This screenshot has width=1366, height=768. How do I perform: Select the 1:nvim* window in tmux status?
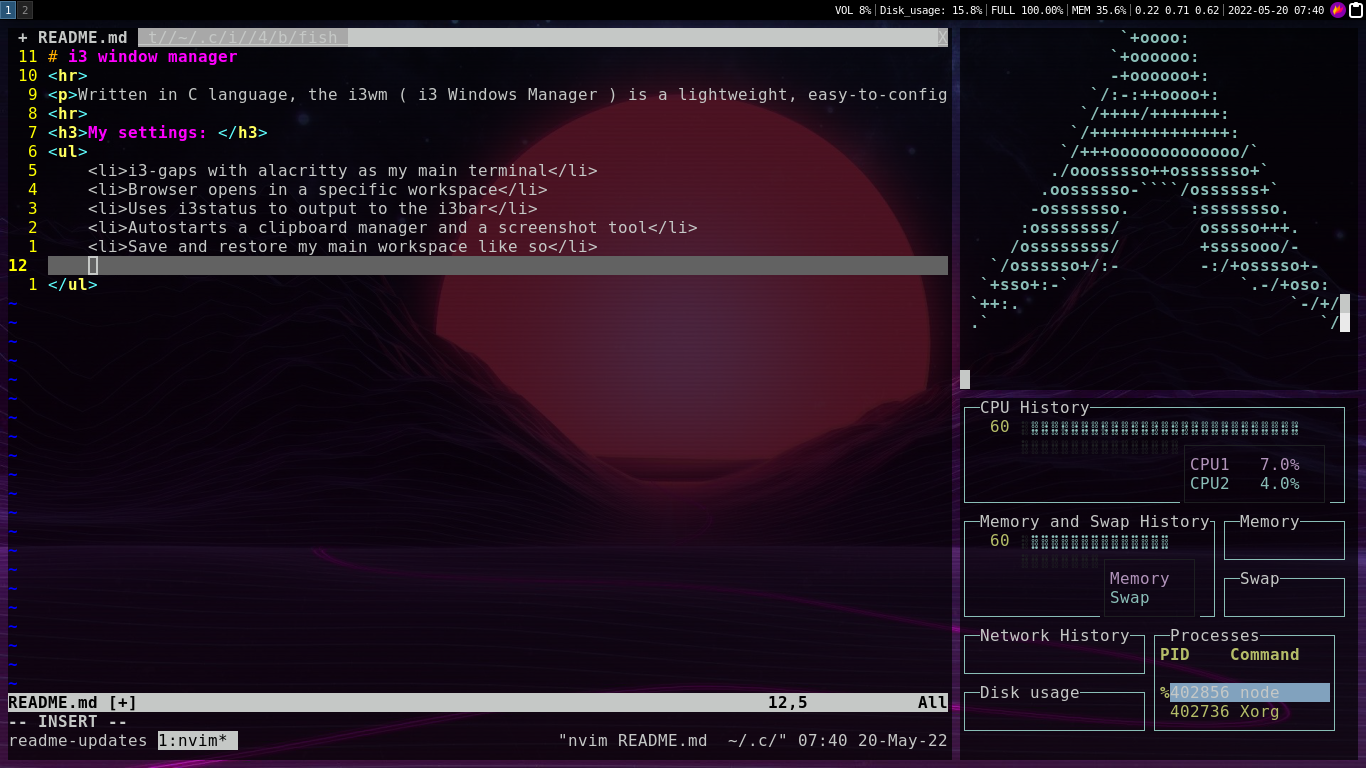(x=198, y=741)
